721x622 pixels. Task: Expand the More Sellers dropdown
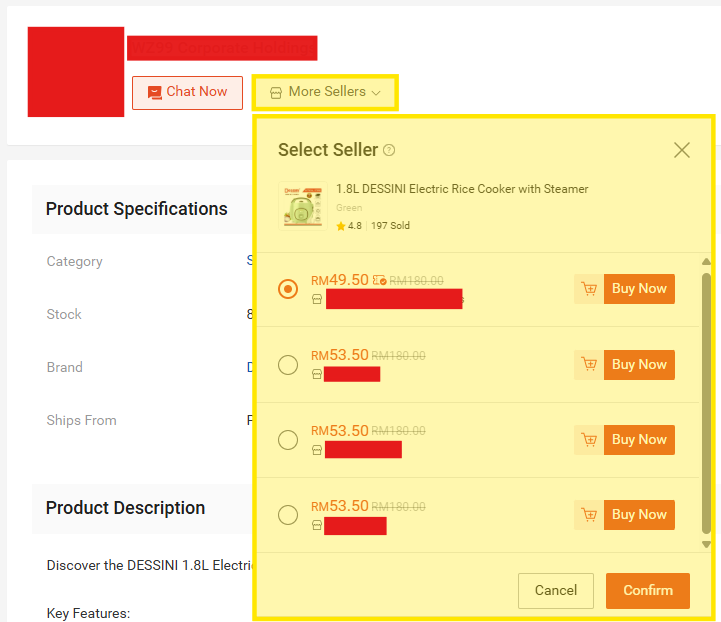pyautogui.click(x=325, y=92)
